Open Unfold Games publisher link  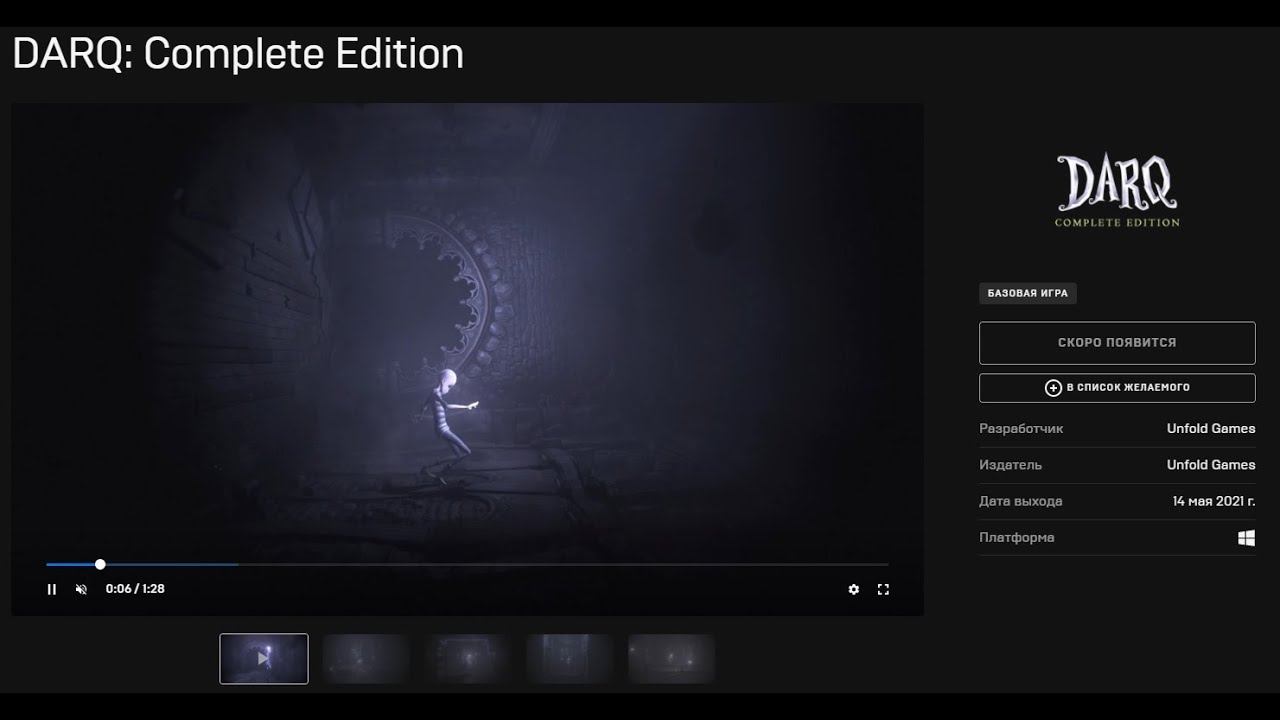tap(1211, 465)
